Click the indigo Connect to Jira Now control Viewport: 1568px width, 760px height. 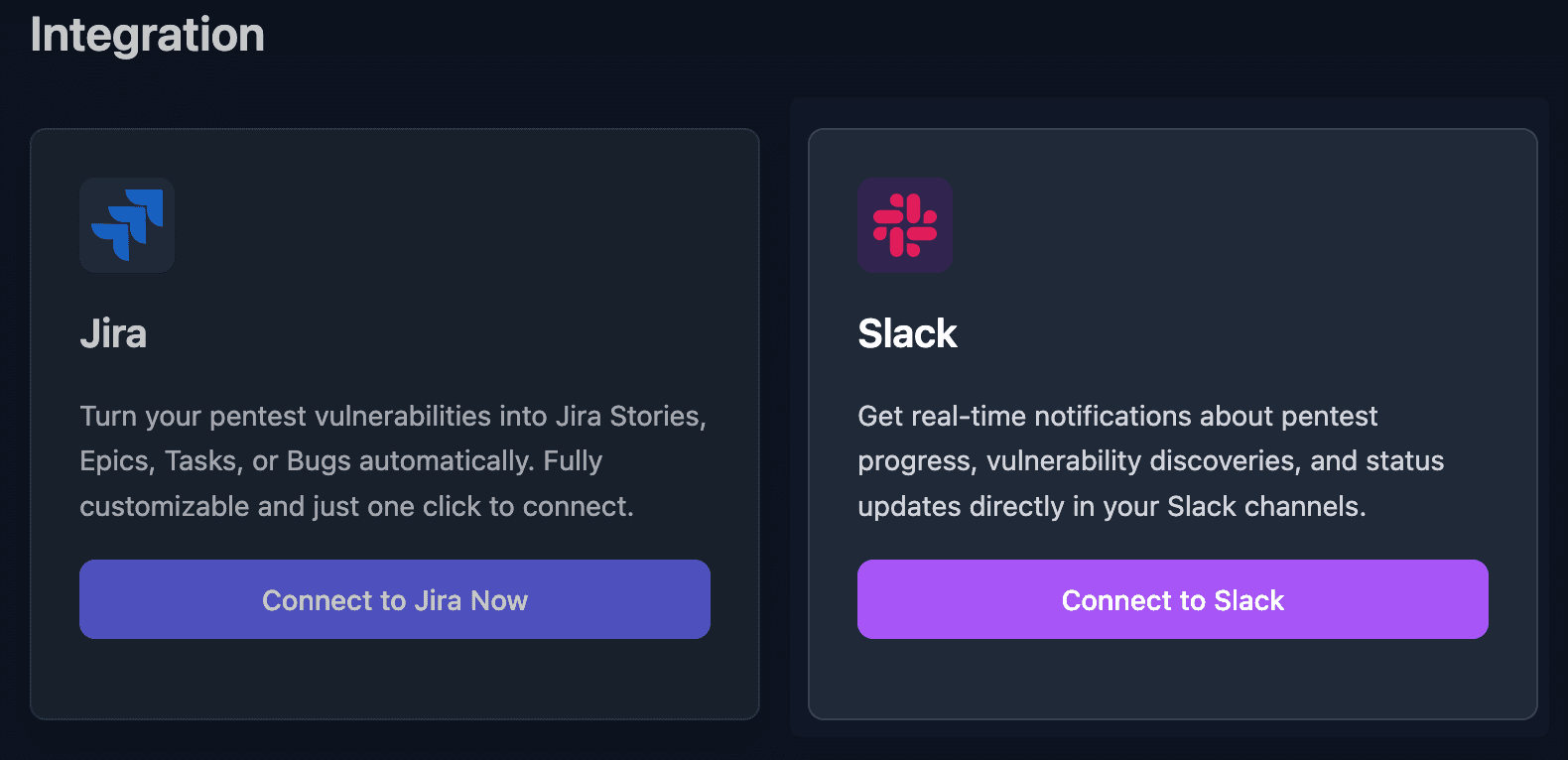coord(394,599)
